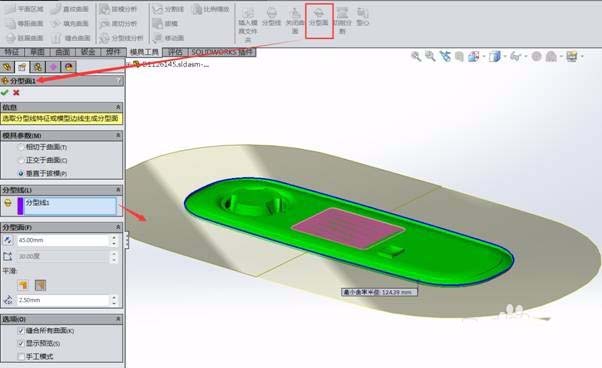This screenshot has height=368, width=602.
Task: Click the Previous View icon
Action: 445,56
